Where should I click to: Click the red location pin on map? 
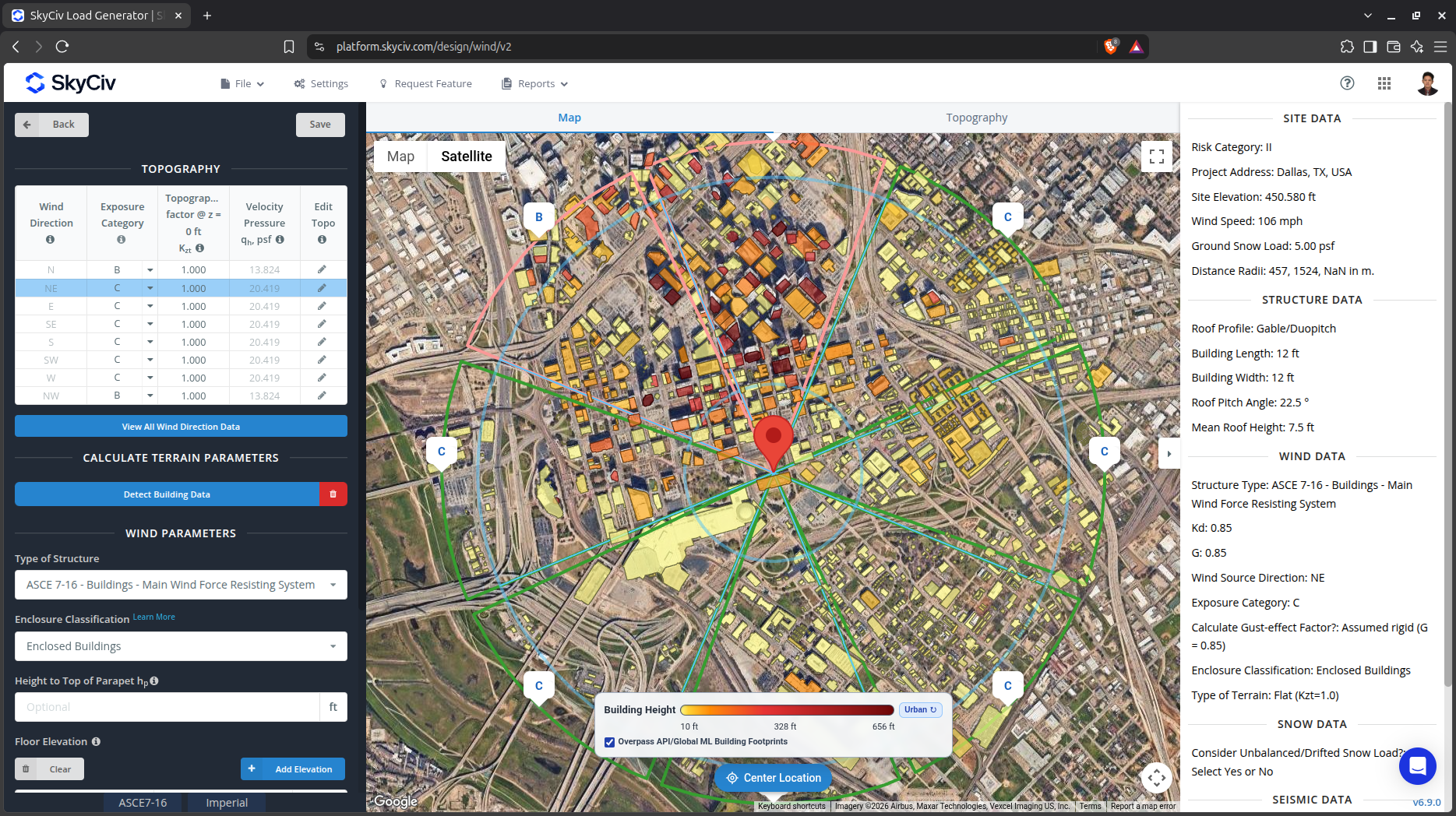click(773, 442)
